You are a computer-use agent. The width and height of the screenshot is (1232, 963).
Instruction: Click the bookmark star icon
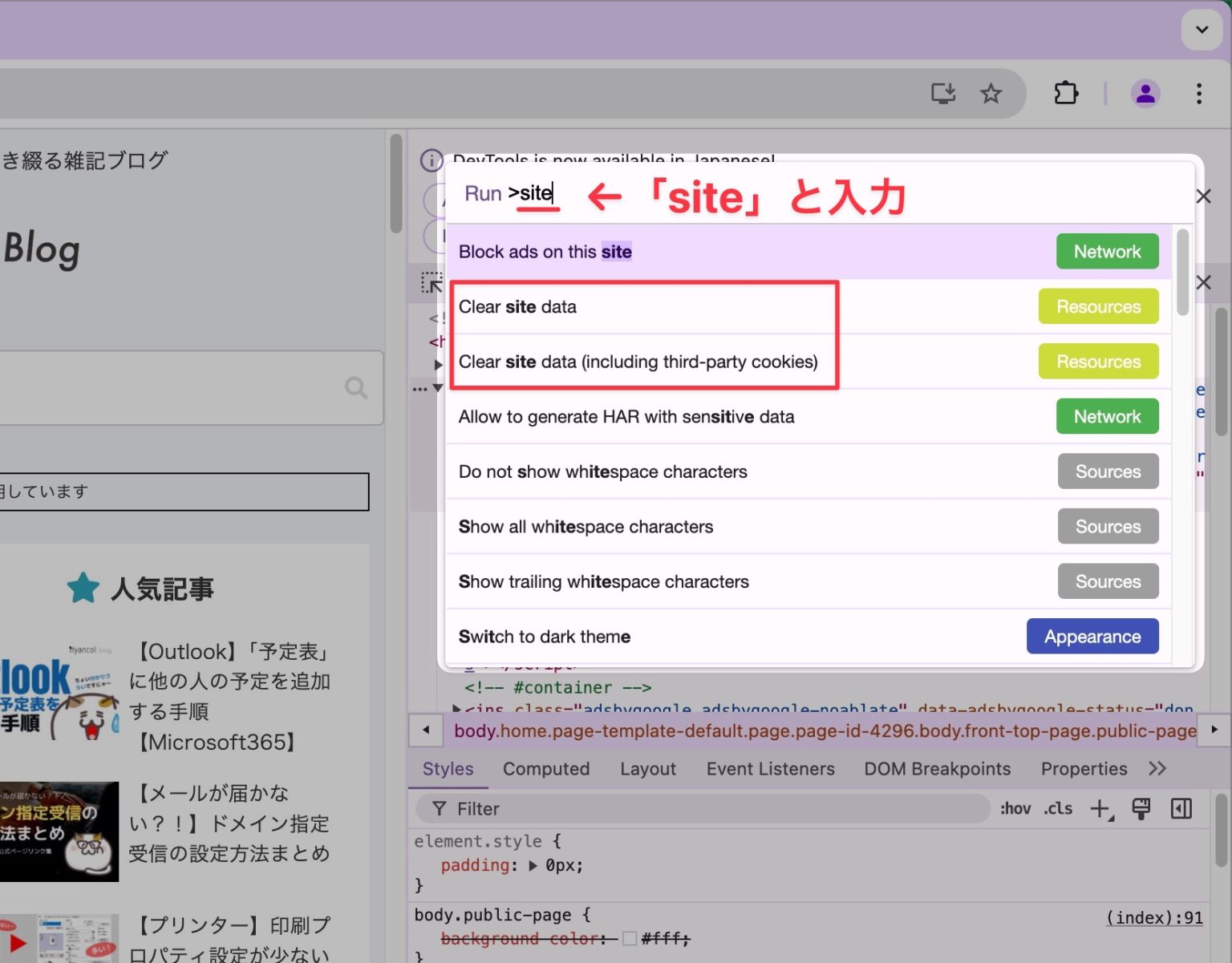click(991, 93)
